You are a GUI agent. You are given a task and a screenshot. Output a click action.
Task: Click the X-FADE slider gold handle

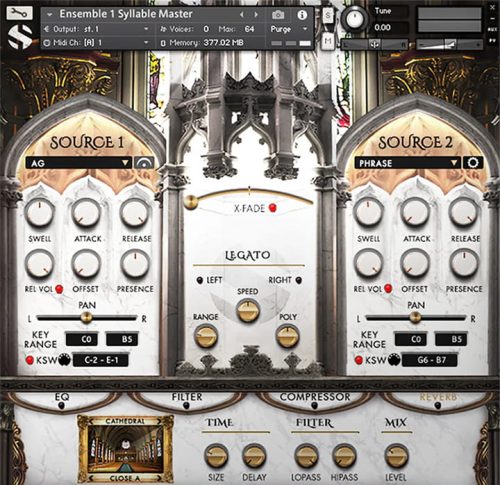[x=191, y=202]
